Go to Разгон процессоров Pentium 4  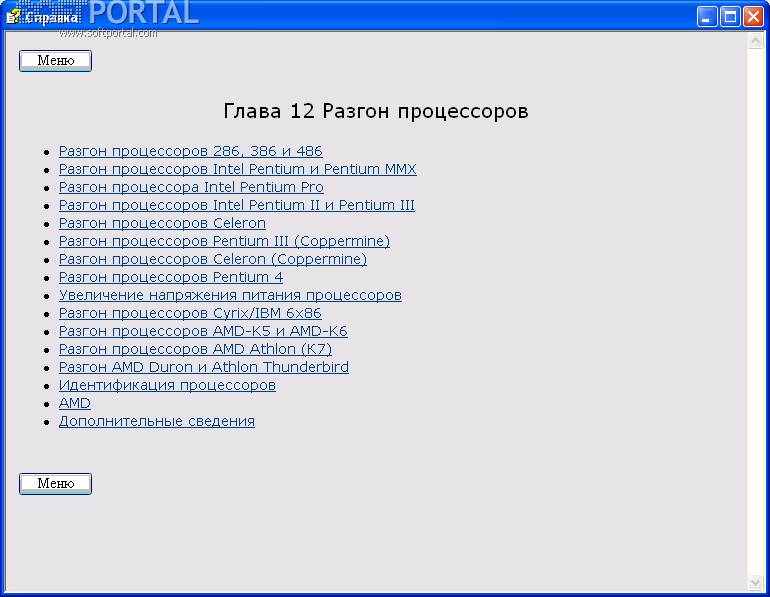coord(171,277)
